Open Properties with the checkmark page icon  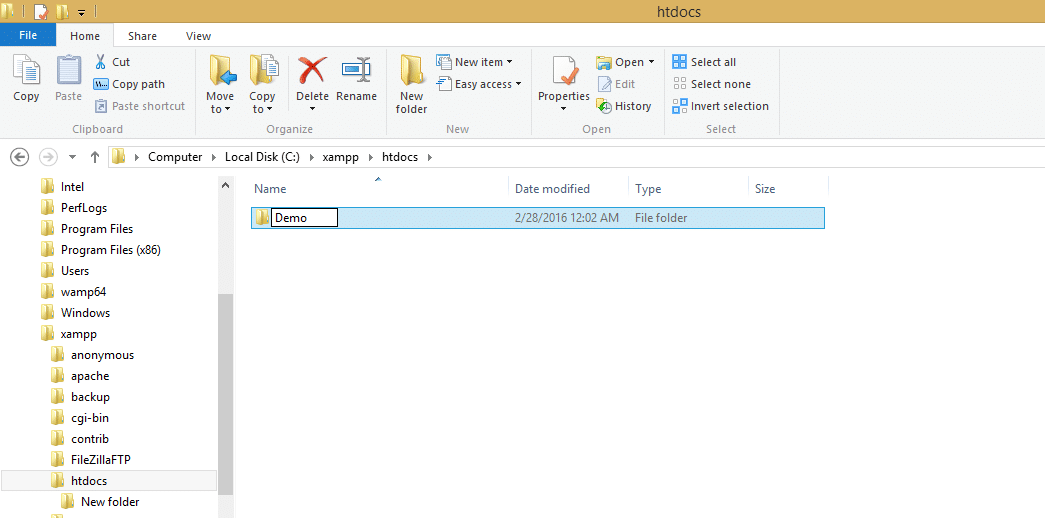(564, 71)
